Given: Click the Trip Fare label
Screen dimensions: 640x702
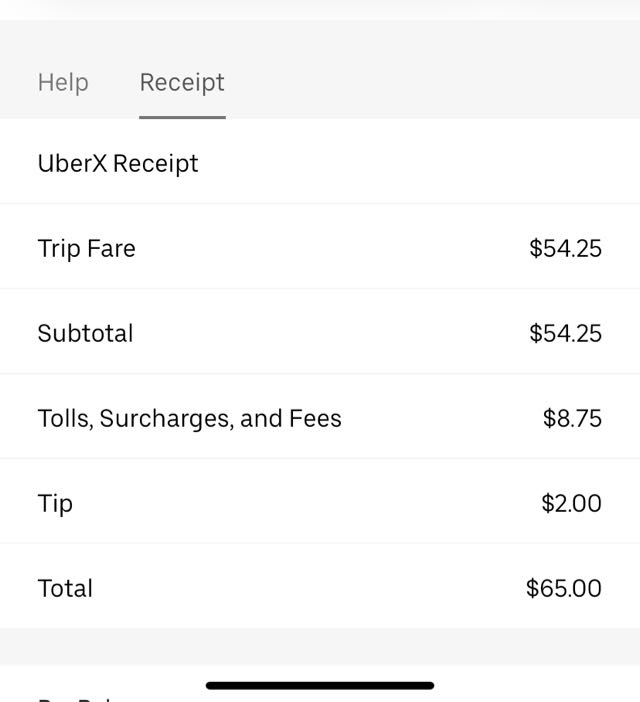Looking at the screenshot, I should 86,248.
